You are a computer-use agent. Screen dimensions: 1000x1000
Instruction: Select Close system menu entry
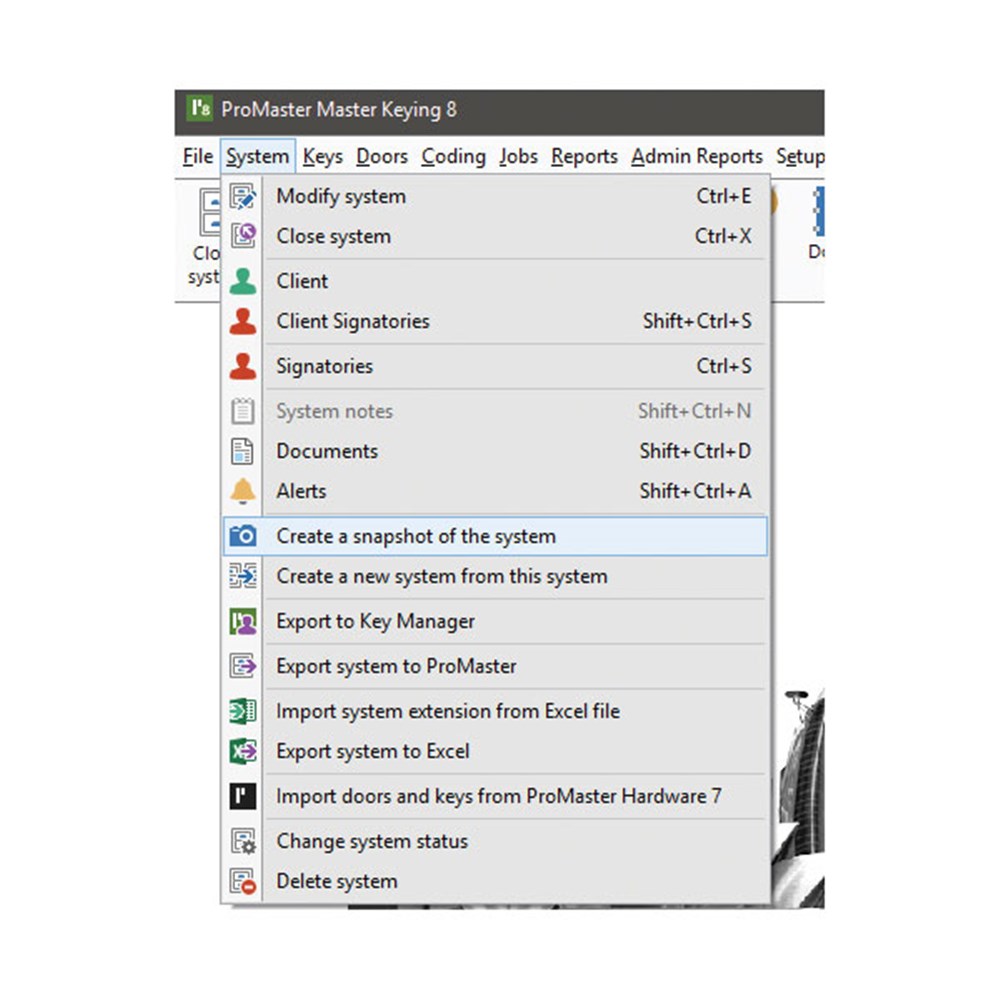point(333,236)
